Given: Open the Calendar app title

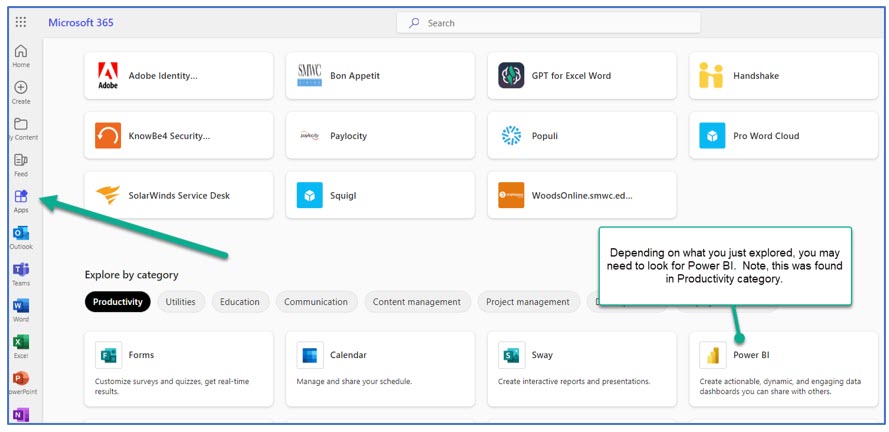Looking at the screenshot, I should pyautogui.click(x=348, y=355).
